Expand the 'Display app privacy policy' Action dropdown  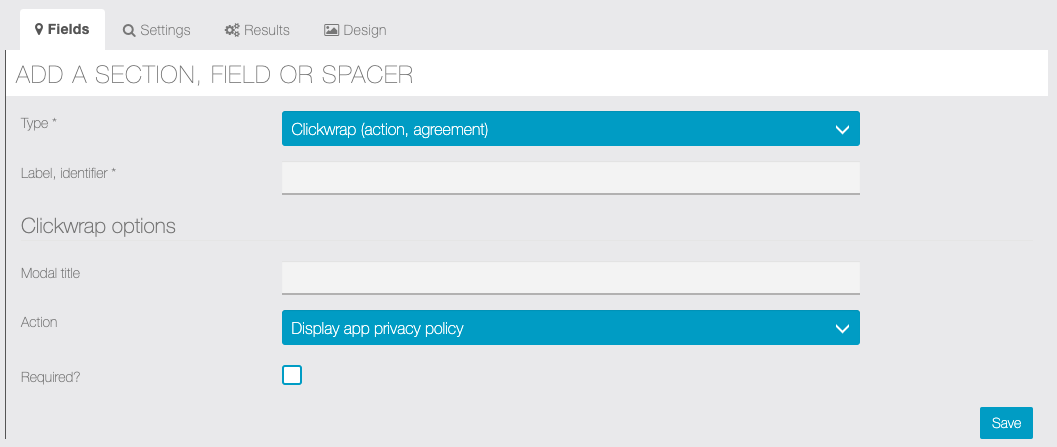pos(570,328)
